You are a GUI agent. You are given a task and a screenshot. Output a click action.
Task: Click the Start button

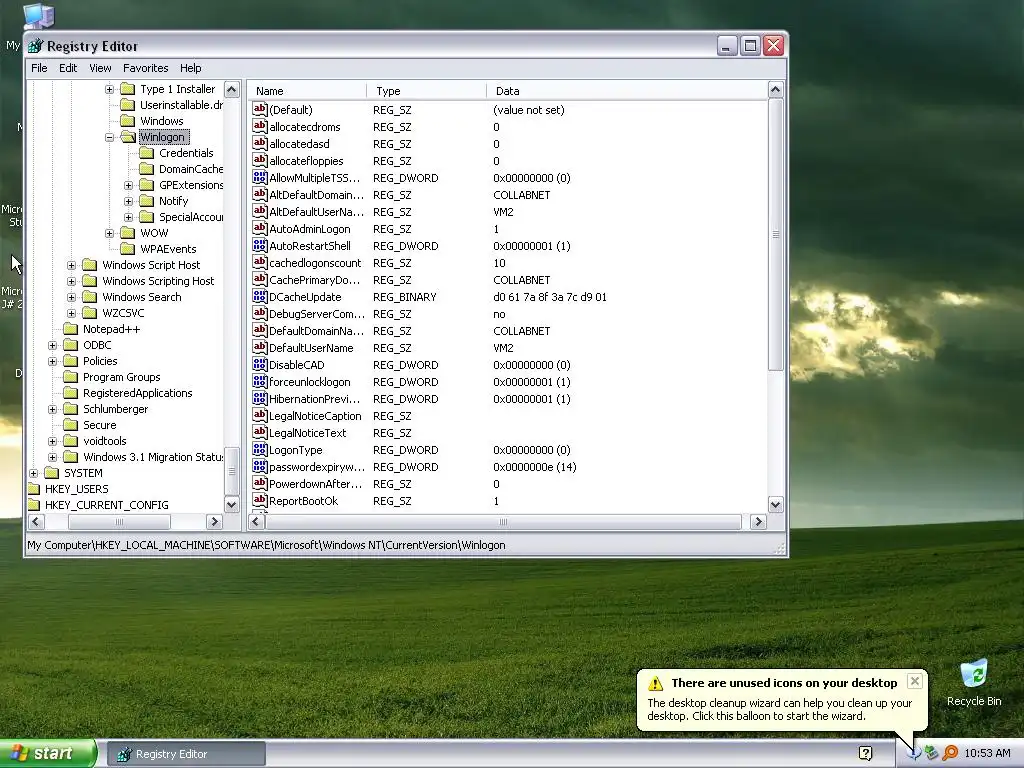pyautogui.click(x=48, y=753)
